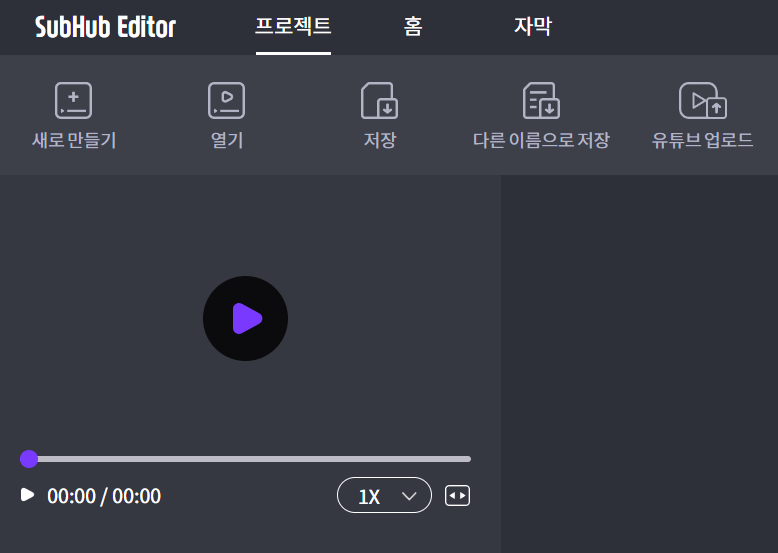Click the 유튜브 업로드 (YouTube upload) icon

coord(703,101)
